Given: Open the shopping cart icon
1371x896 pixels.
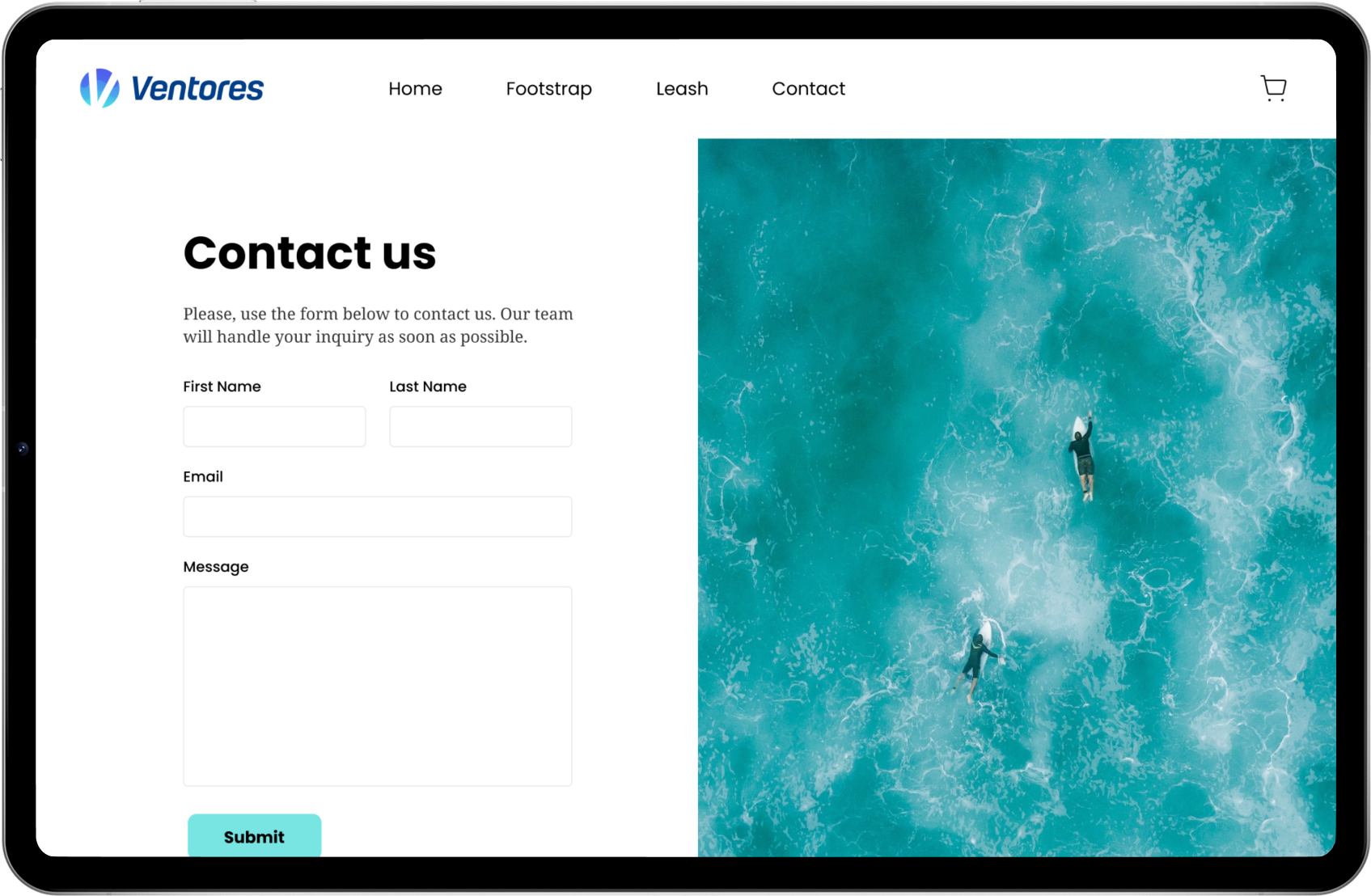Looking at the screenshot, I should coord(1273,88).
